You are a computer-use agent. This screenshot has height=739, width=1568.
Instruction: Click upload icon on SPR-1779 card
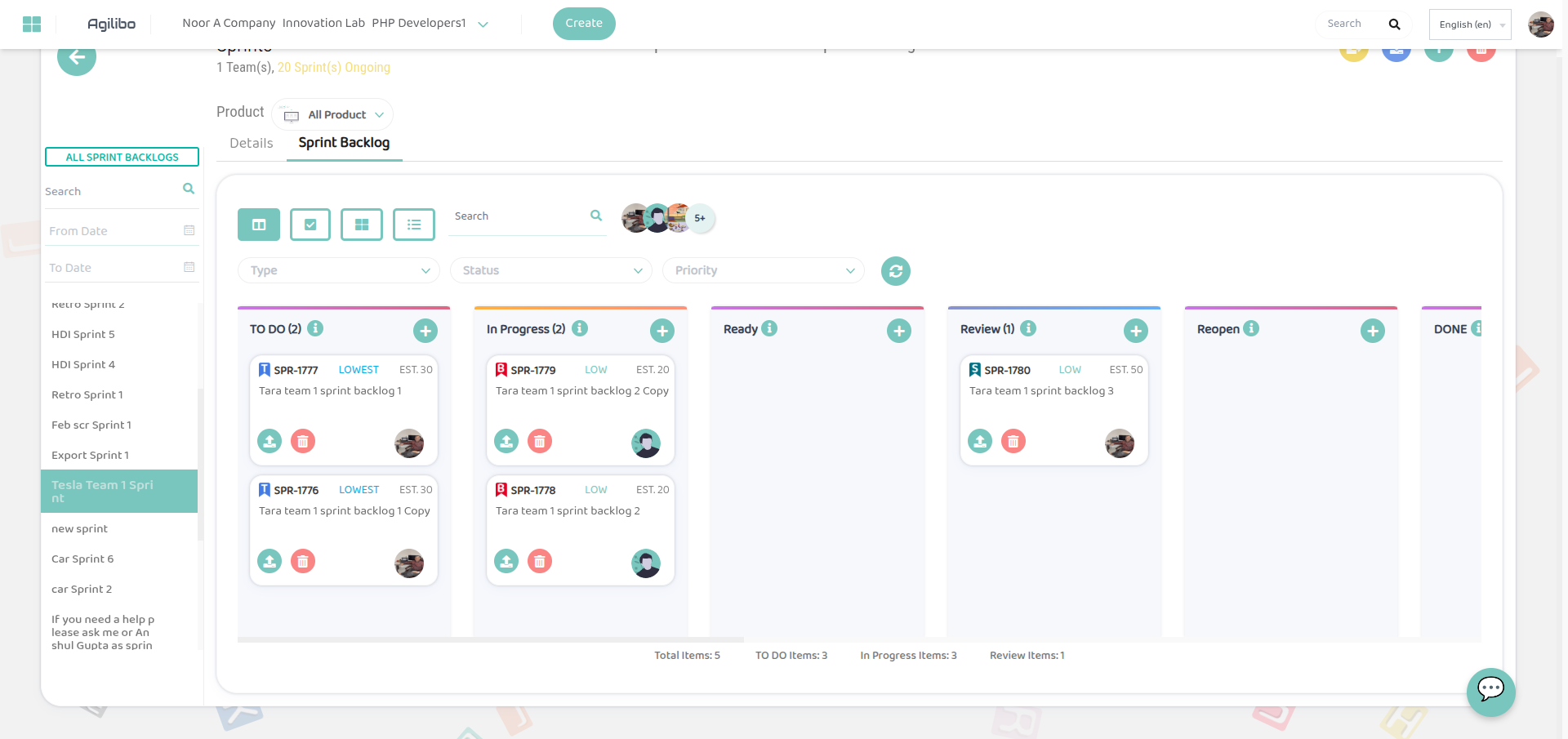(x=506, y=441)
